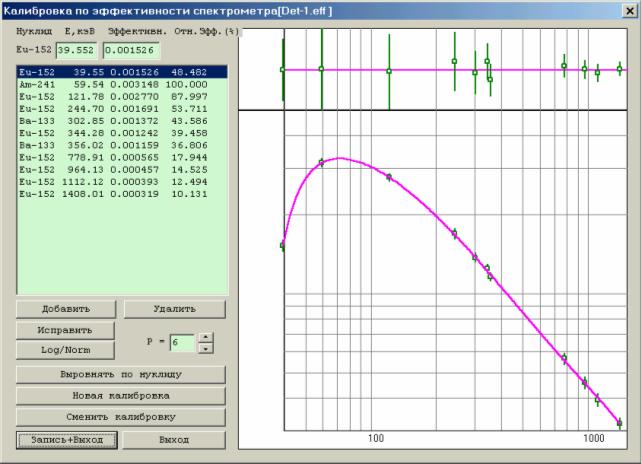Select row Eu-152 244.70
This screenshot has width=641, height=464.
point(122,109)
